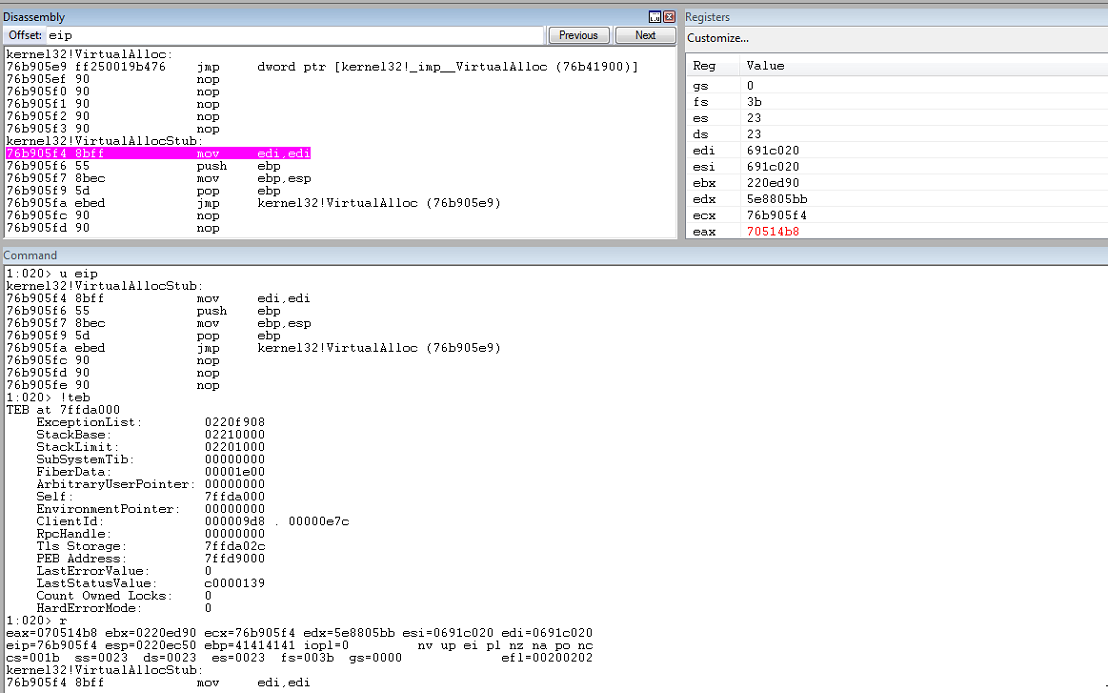Select the eax register value 70514b8

[773, 232]
